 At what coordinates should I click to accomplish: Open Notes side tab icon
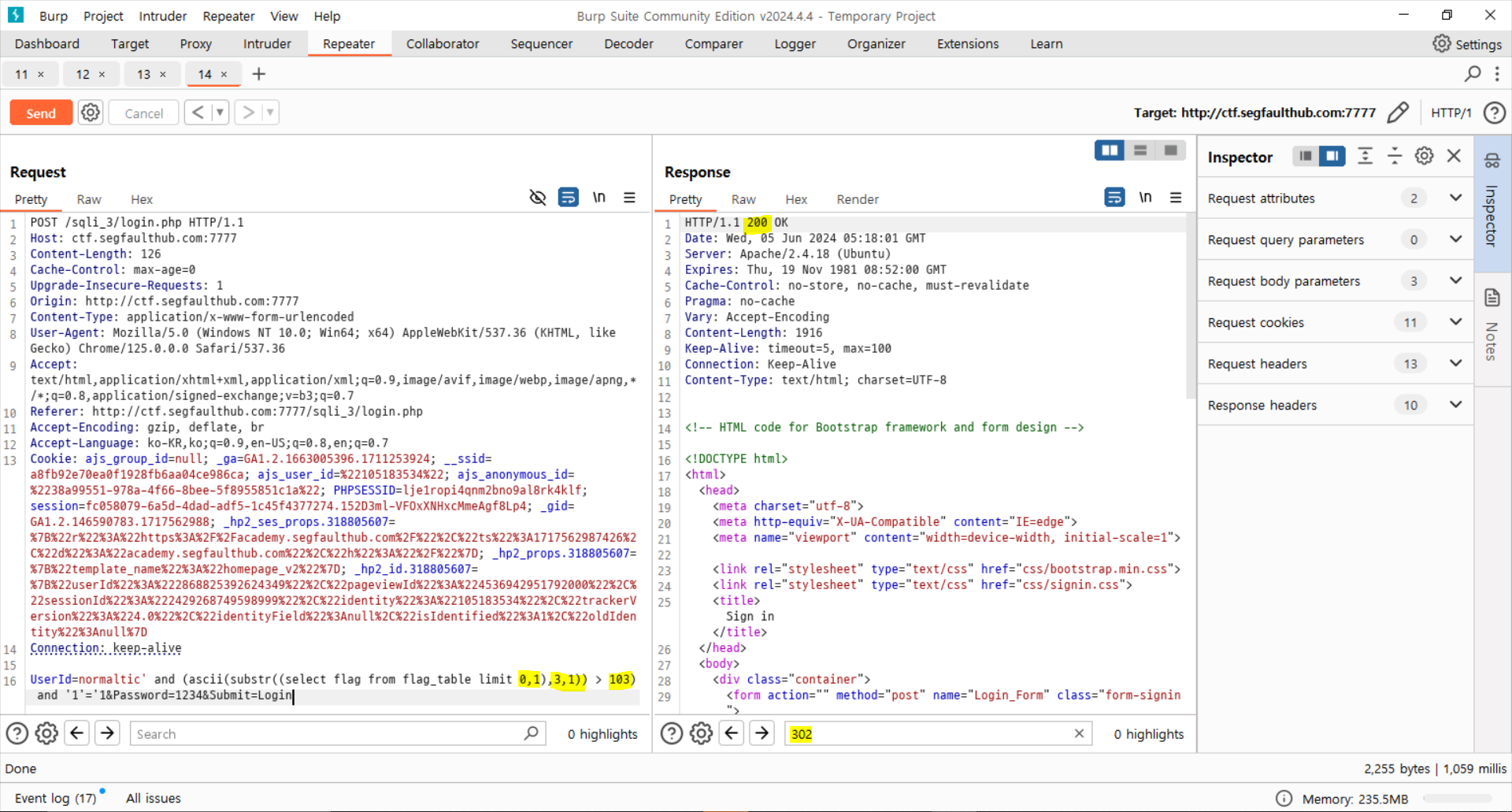[x=1492, y=297]
